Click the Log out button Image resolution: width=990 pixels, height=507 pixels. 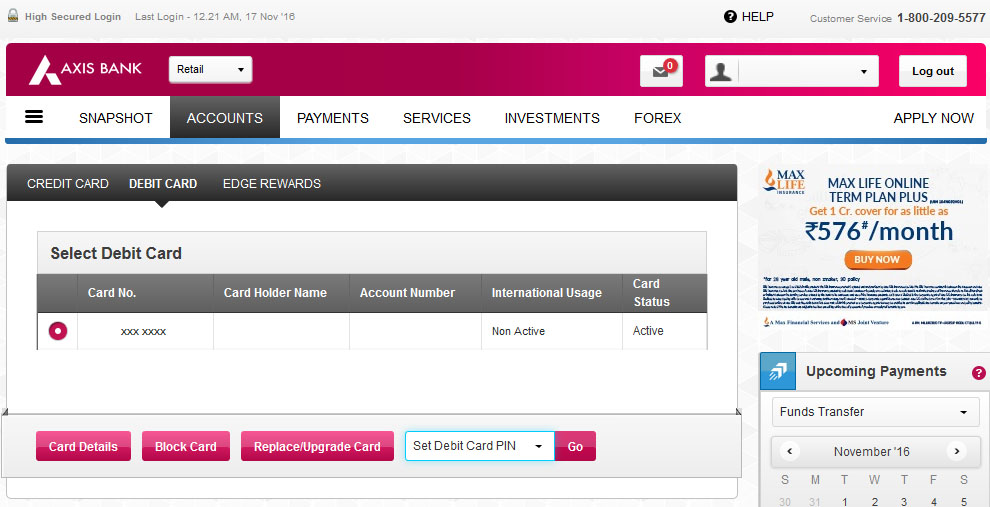coord(933,71)
